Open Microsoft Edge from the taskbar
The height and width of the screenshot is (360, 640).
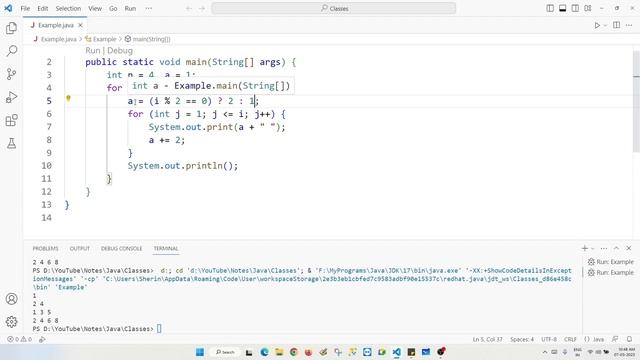264,352
